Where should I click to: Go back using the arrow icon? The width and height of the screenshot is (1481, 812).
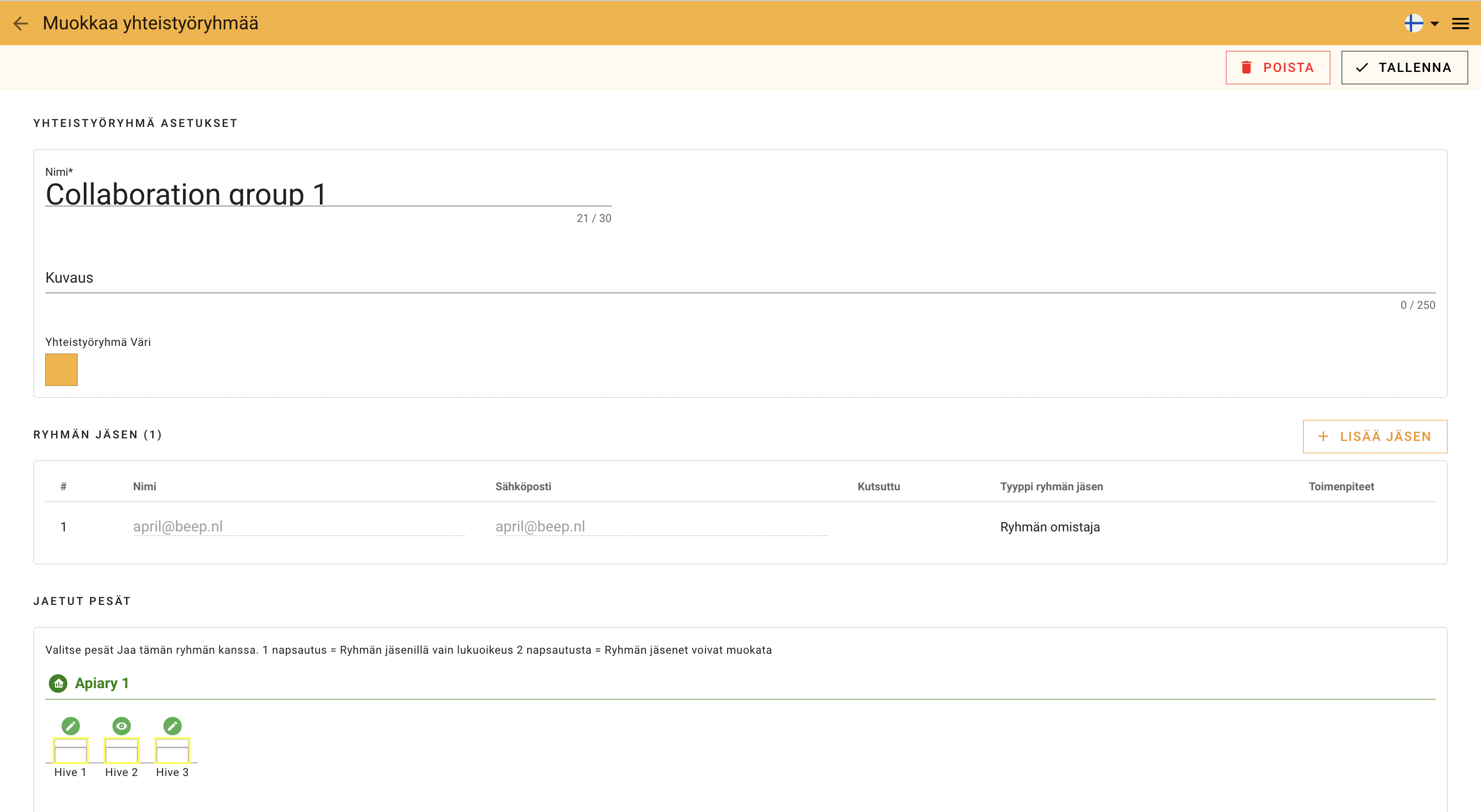pyautogui.click(x=21, y=24)
